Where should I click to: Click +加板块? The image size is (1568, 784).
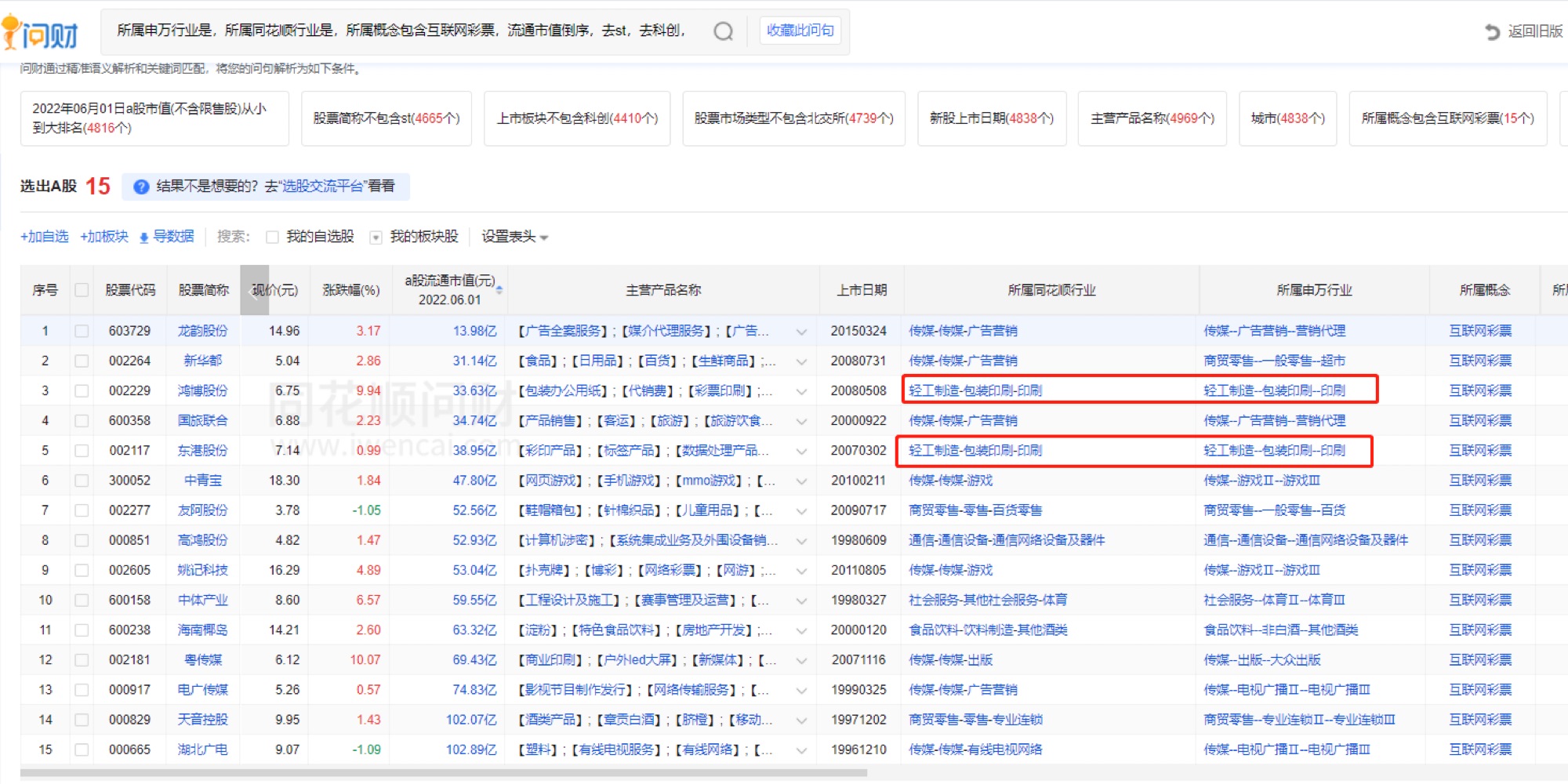pos(104,237)
